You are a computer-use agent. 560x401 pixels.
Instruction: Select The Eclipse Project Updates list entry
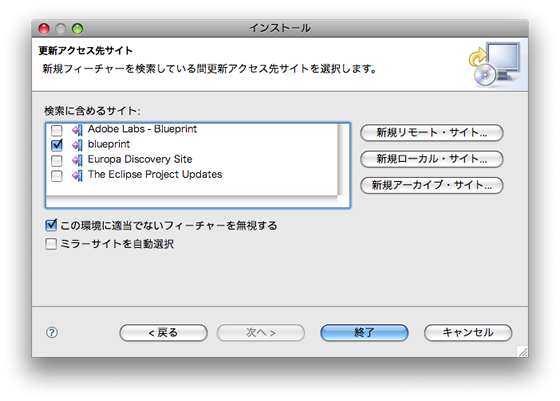coord(155,174)
